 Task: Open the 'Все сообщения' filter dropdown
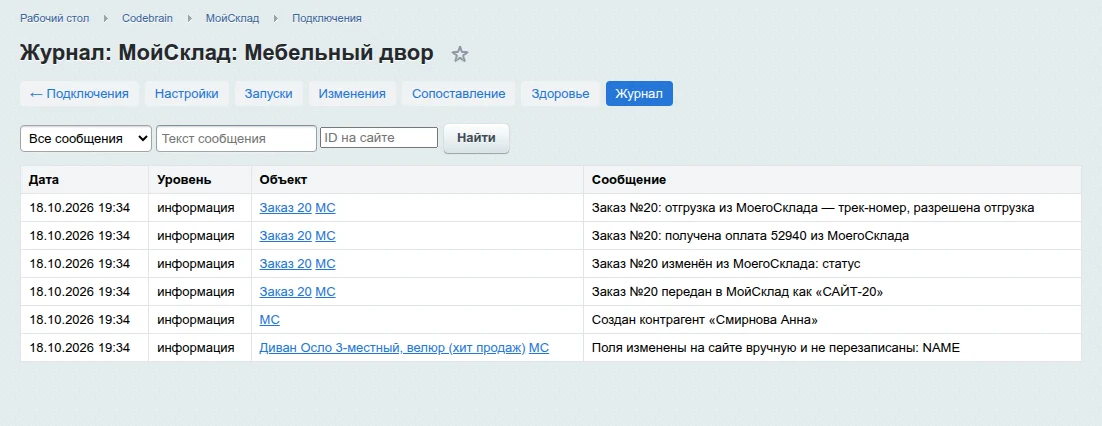pos(86,138)
